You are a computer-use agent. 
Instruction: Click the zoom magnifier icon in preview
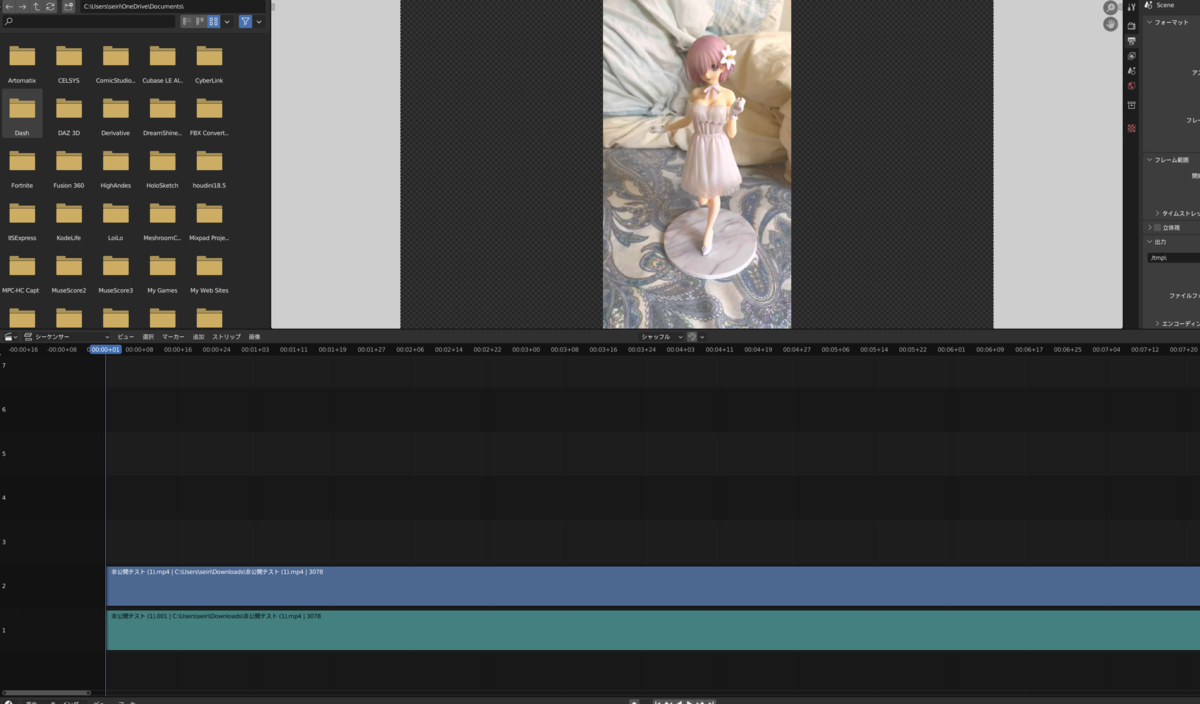pyautogui.click(x=1110, y=8)
